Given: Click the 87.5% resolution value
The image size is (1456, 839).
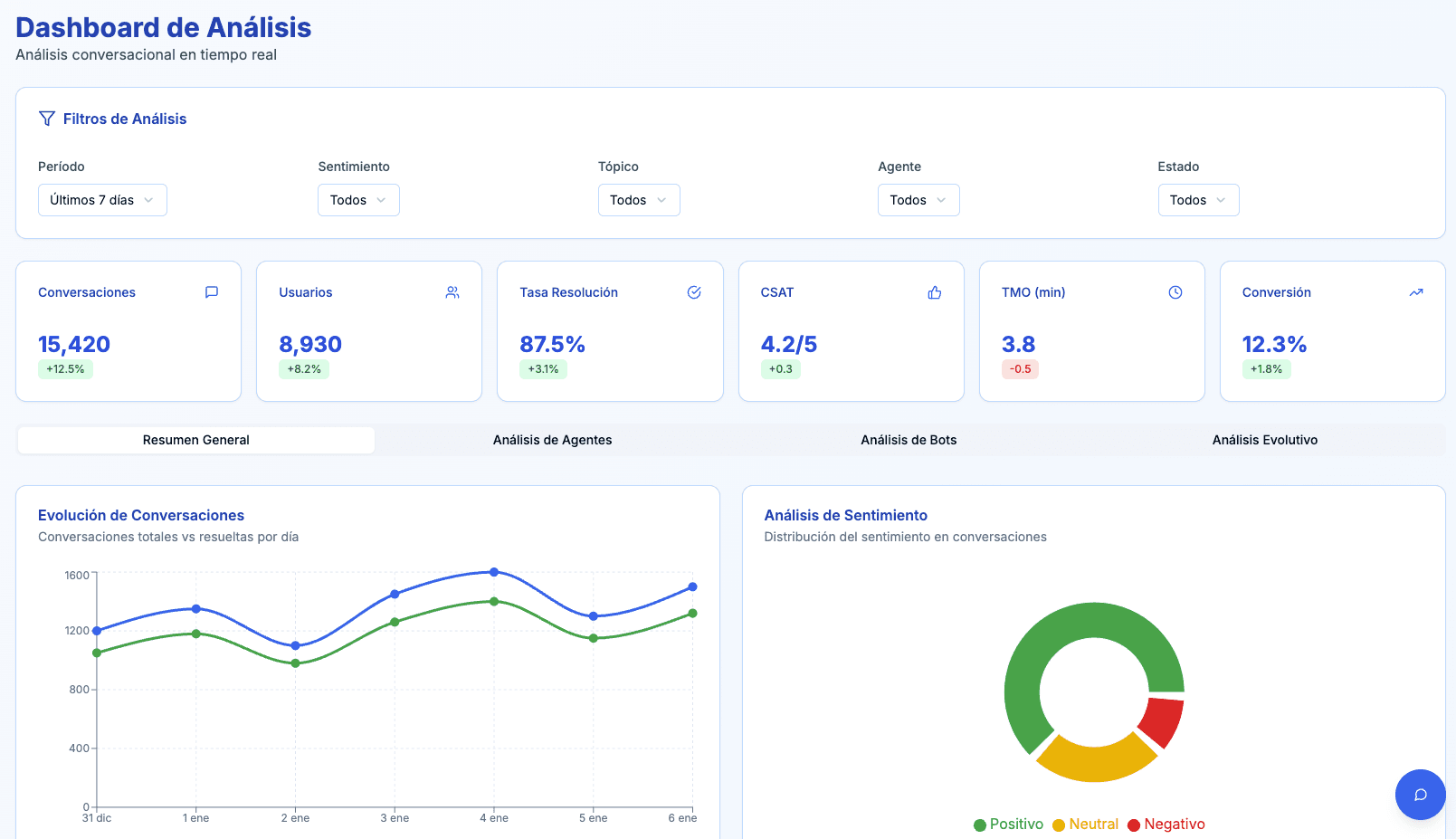Looking at the screenshot, I should (x=552, y=344).
